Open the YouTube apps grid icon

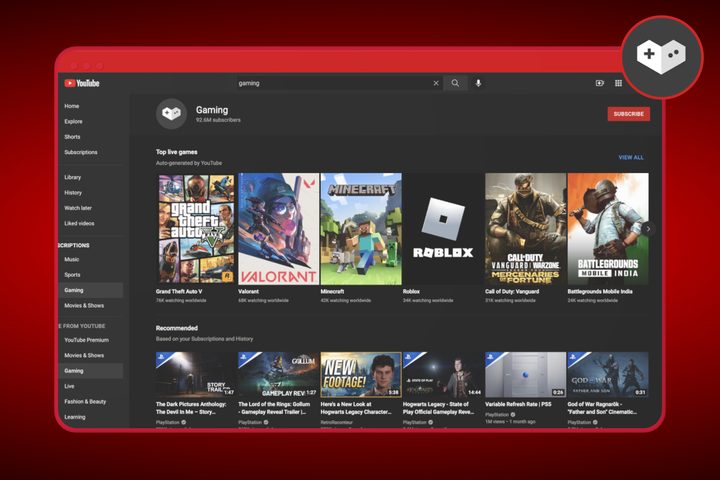[x=619, y=83]
